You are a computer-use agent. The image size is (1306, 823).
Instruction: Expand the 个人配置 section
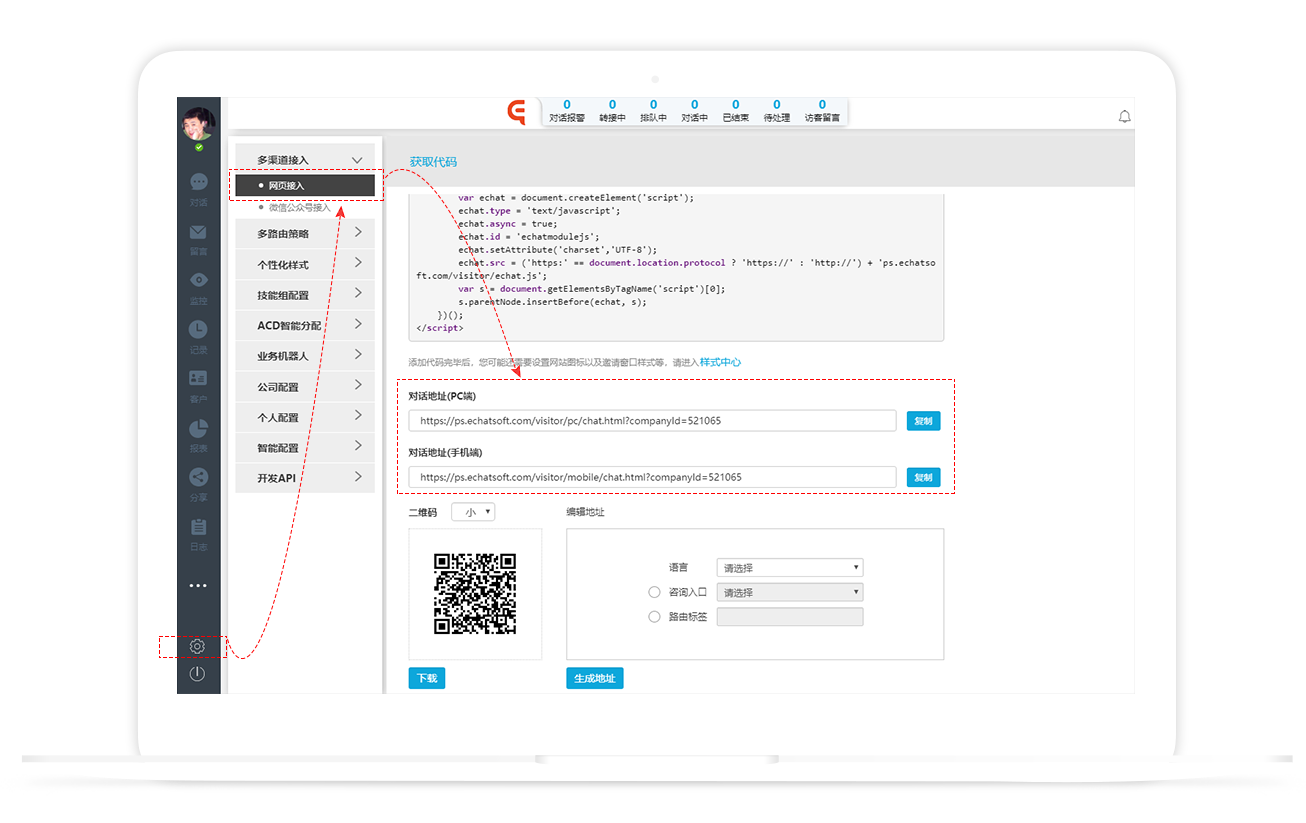tap(303, 417)
